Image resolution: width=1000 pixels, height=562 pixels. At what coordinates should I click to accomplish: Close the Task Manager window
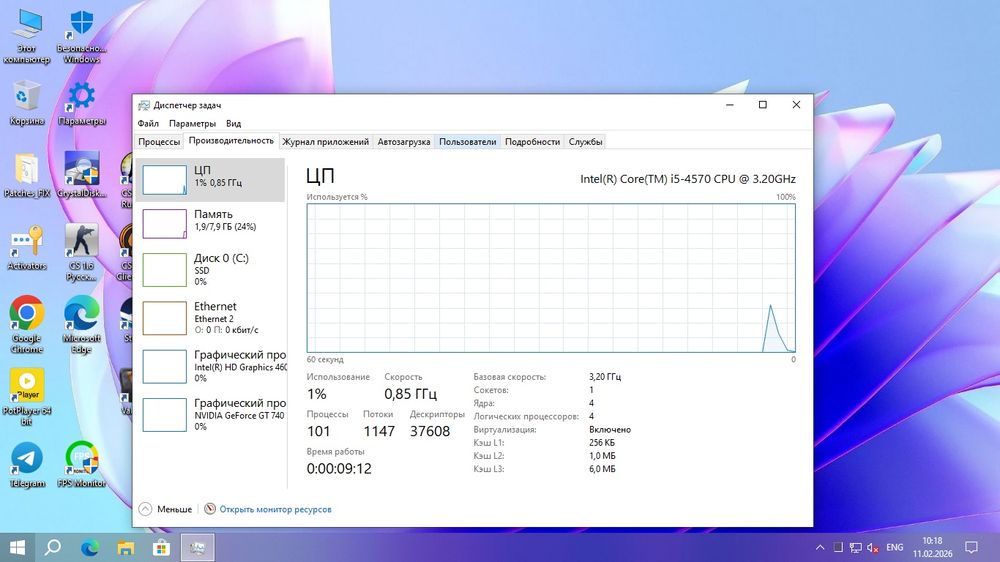click(x=796, y=105)
